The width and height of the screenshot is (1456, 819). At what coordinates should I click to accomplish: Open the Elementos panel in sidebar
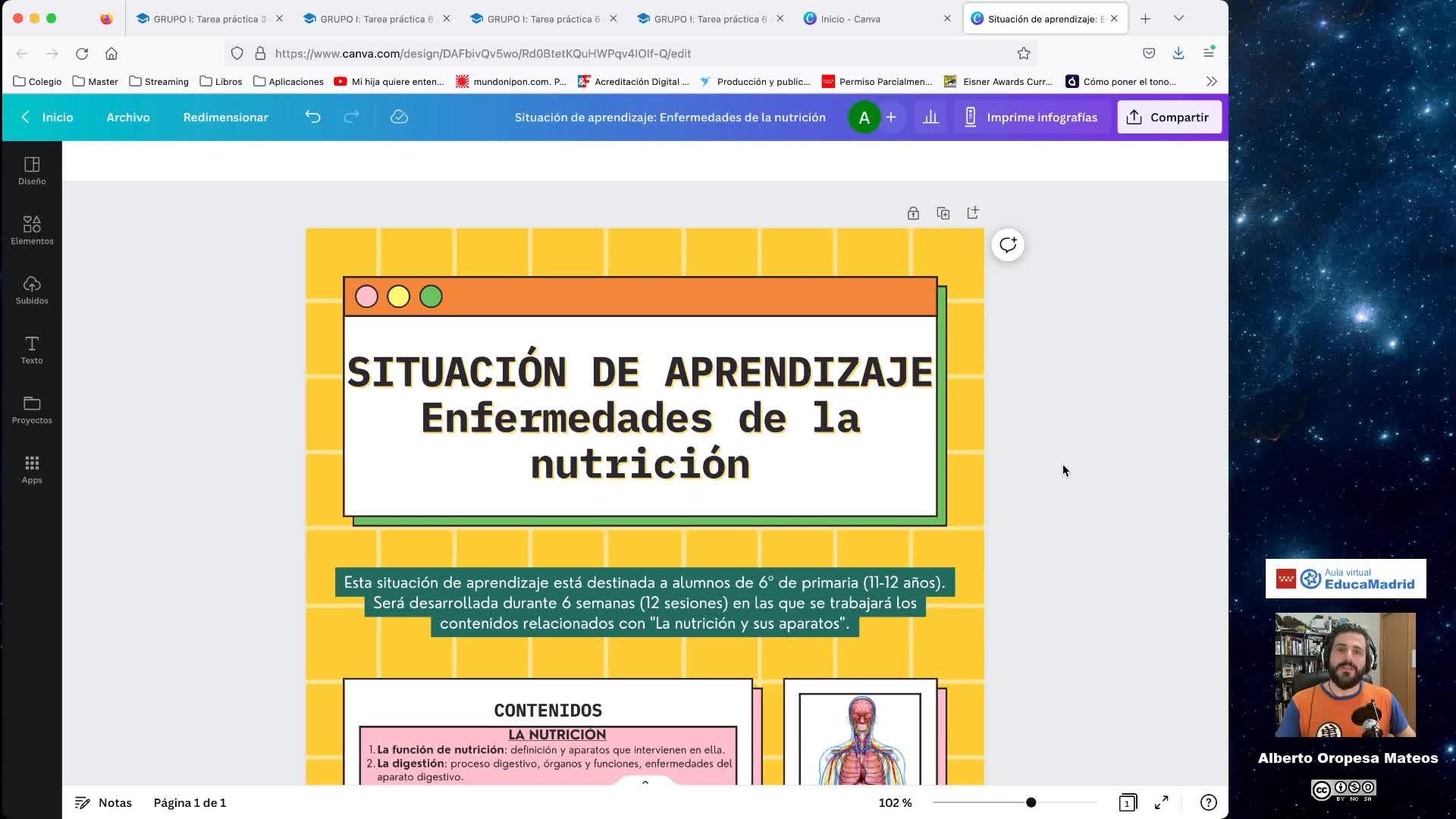(x=32, y=230)
